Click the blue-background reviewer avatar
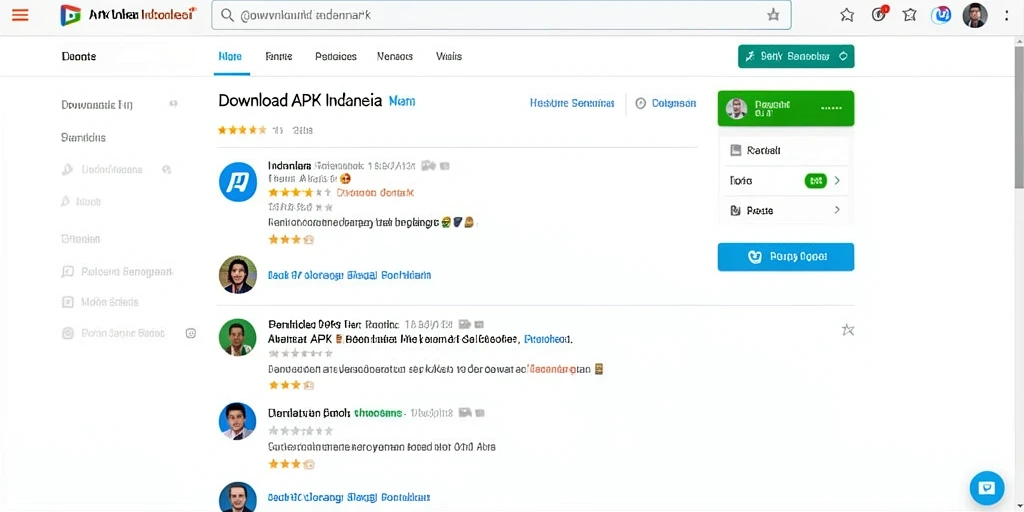The height and width of the screenshot is (512, 1024). click(x=238, y=421)
